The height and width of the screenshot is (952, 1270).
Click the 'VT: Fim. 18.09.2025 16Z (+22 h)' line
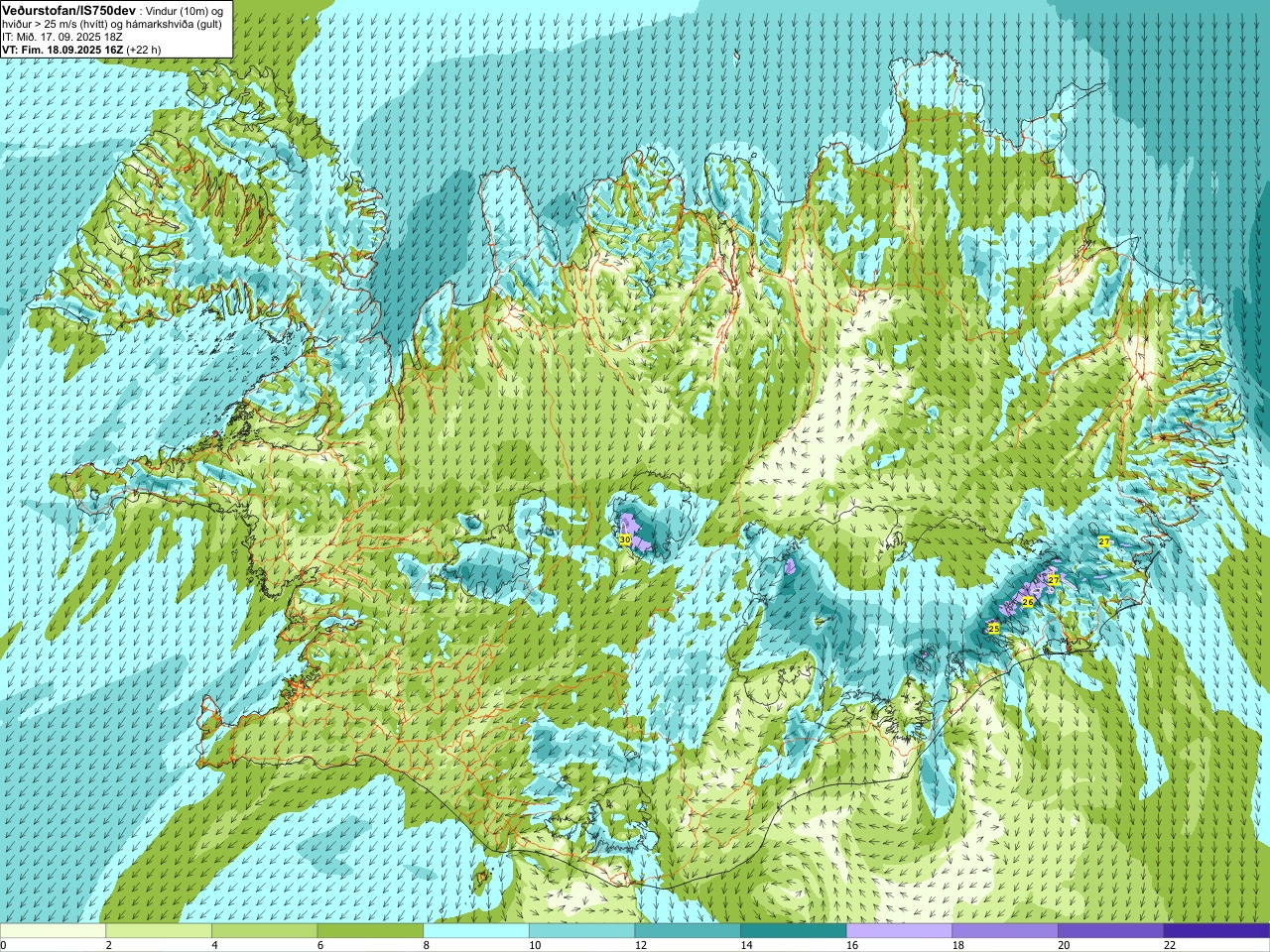(x=81, y=50)
